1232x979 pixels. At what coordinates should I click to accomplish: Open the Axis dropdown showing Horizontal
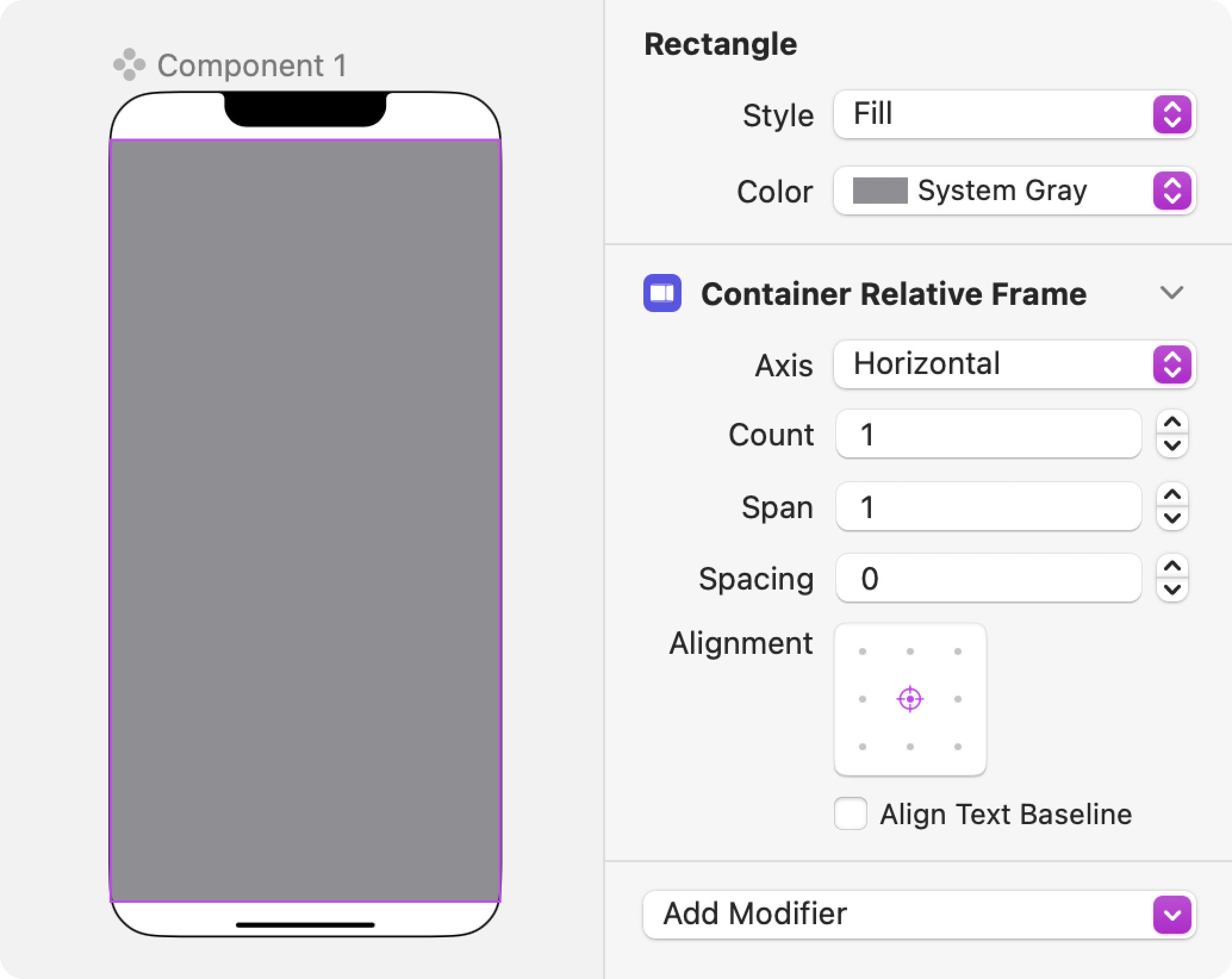pos(1015,364)
